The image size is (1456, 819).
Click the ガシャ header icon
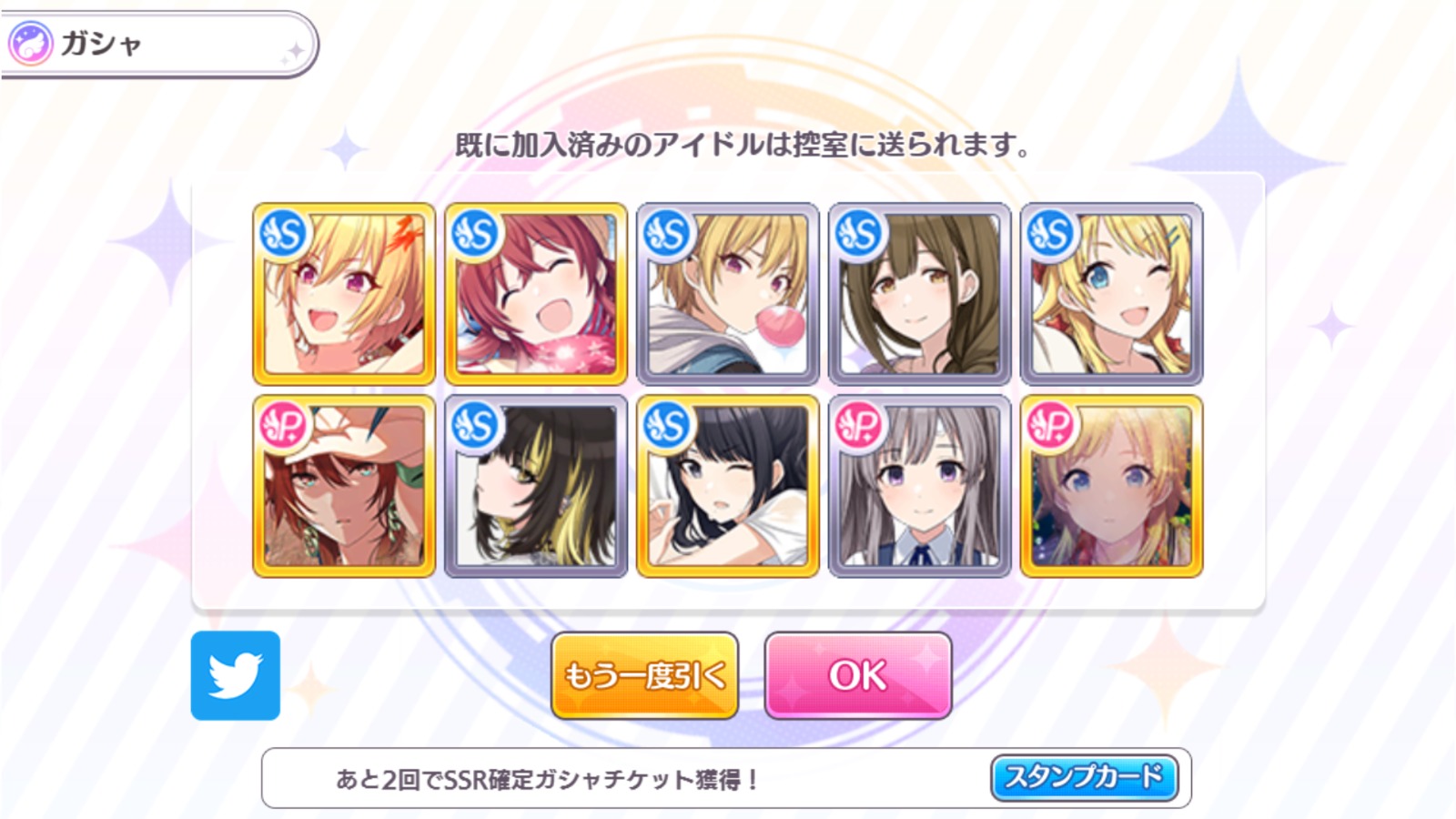click(x=30, y=44)
